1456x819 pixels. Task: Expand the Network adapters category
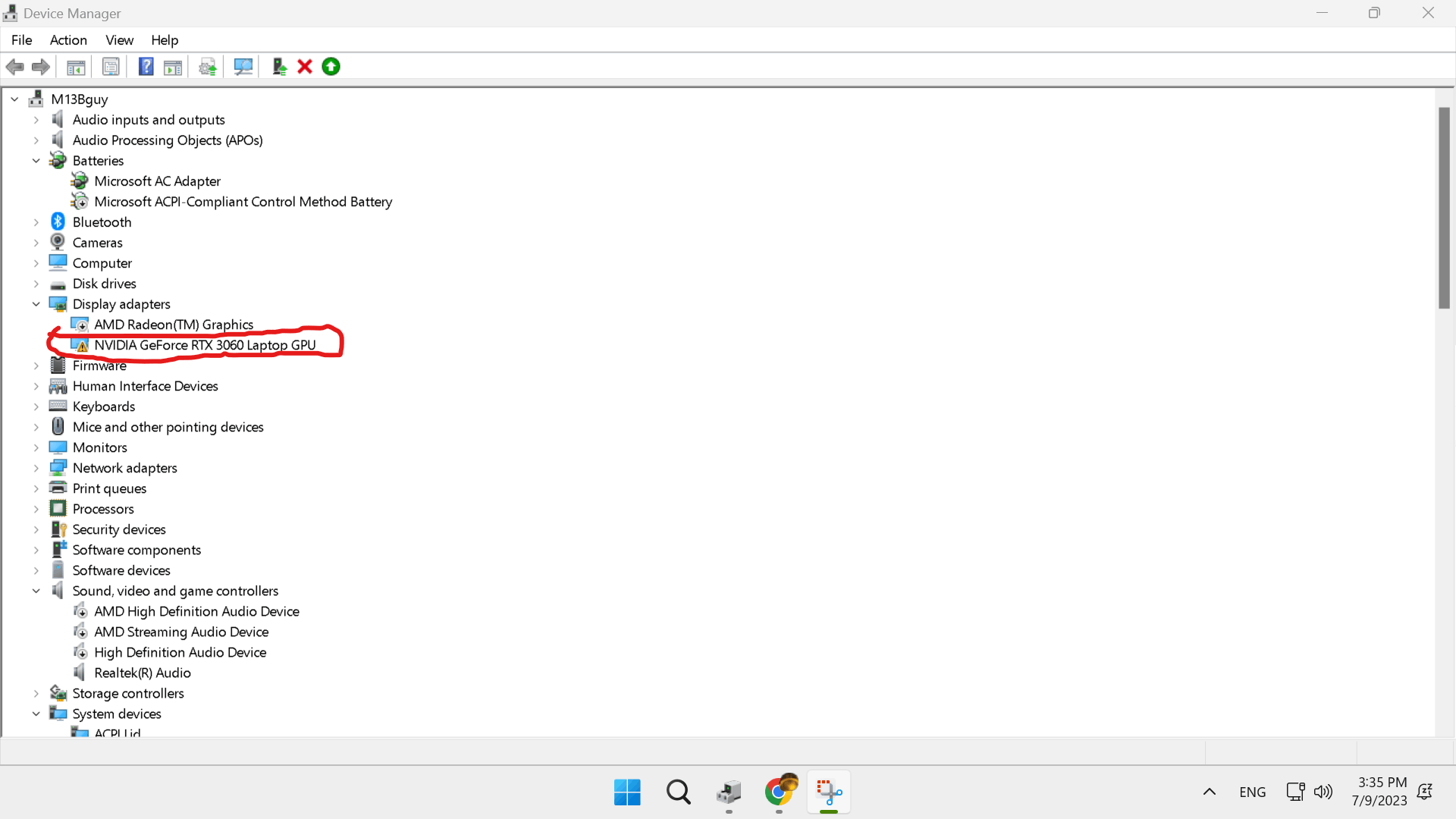(36, 468)
